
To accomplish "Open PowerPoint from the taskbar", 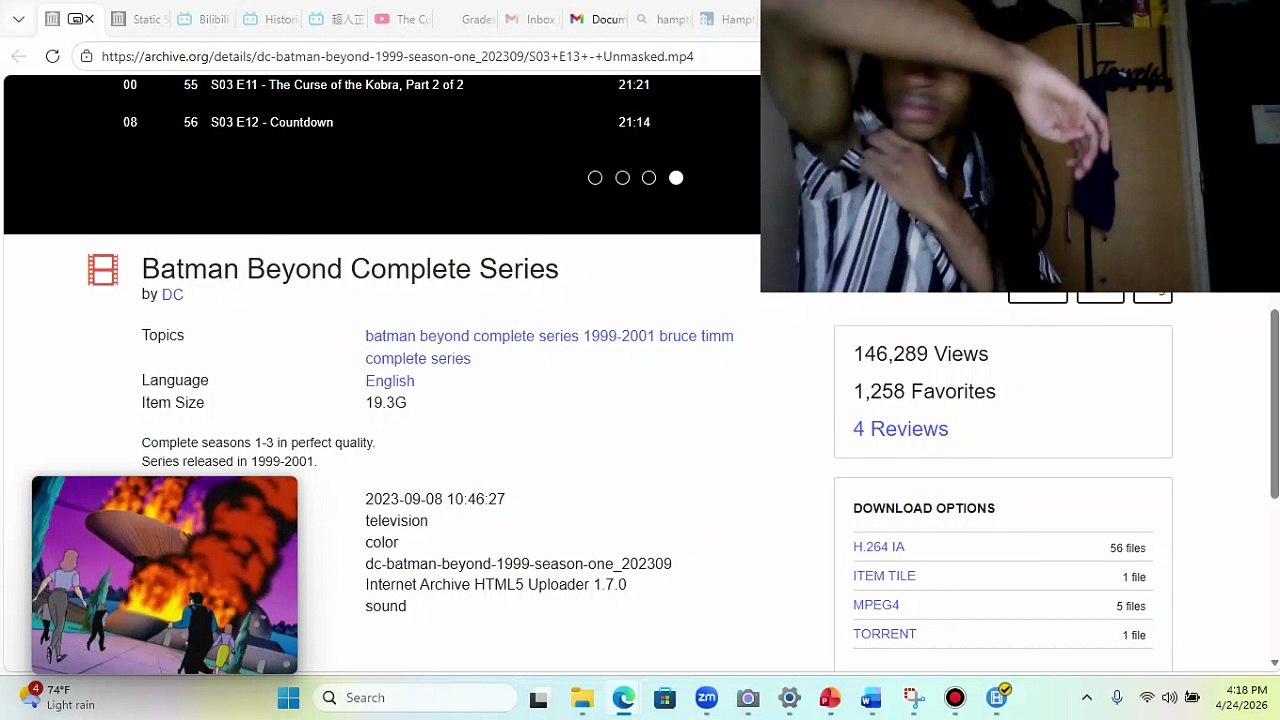I will tap(830, 698).
